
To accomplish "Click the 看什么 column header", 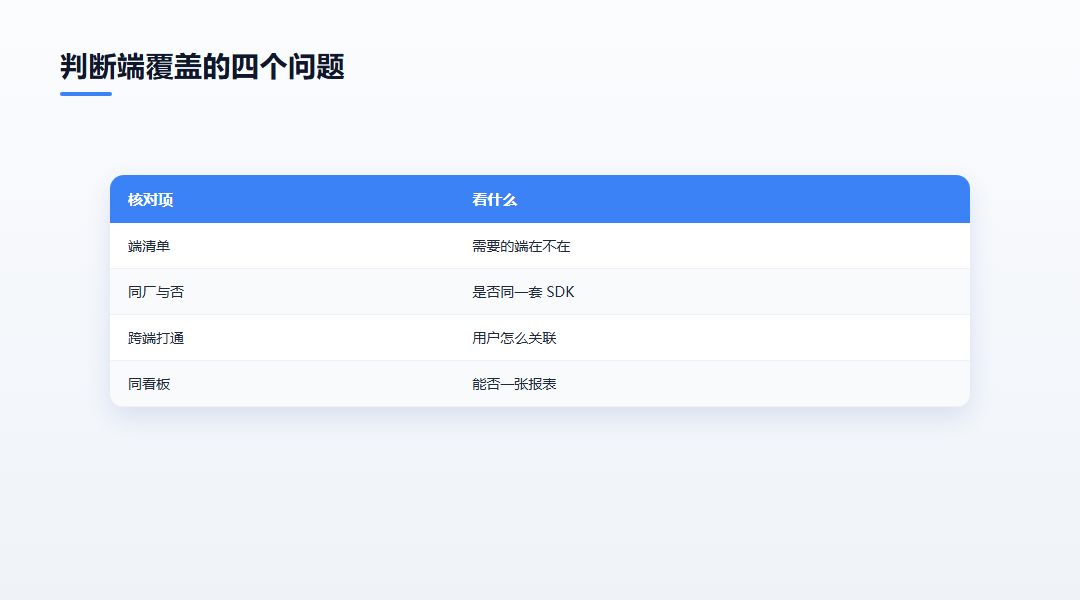I will pyautogui.click(x=712, y=200).
